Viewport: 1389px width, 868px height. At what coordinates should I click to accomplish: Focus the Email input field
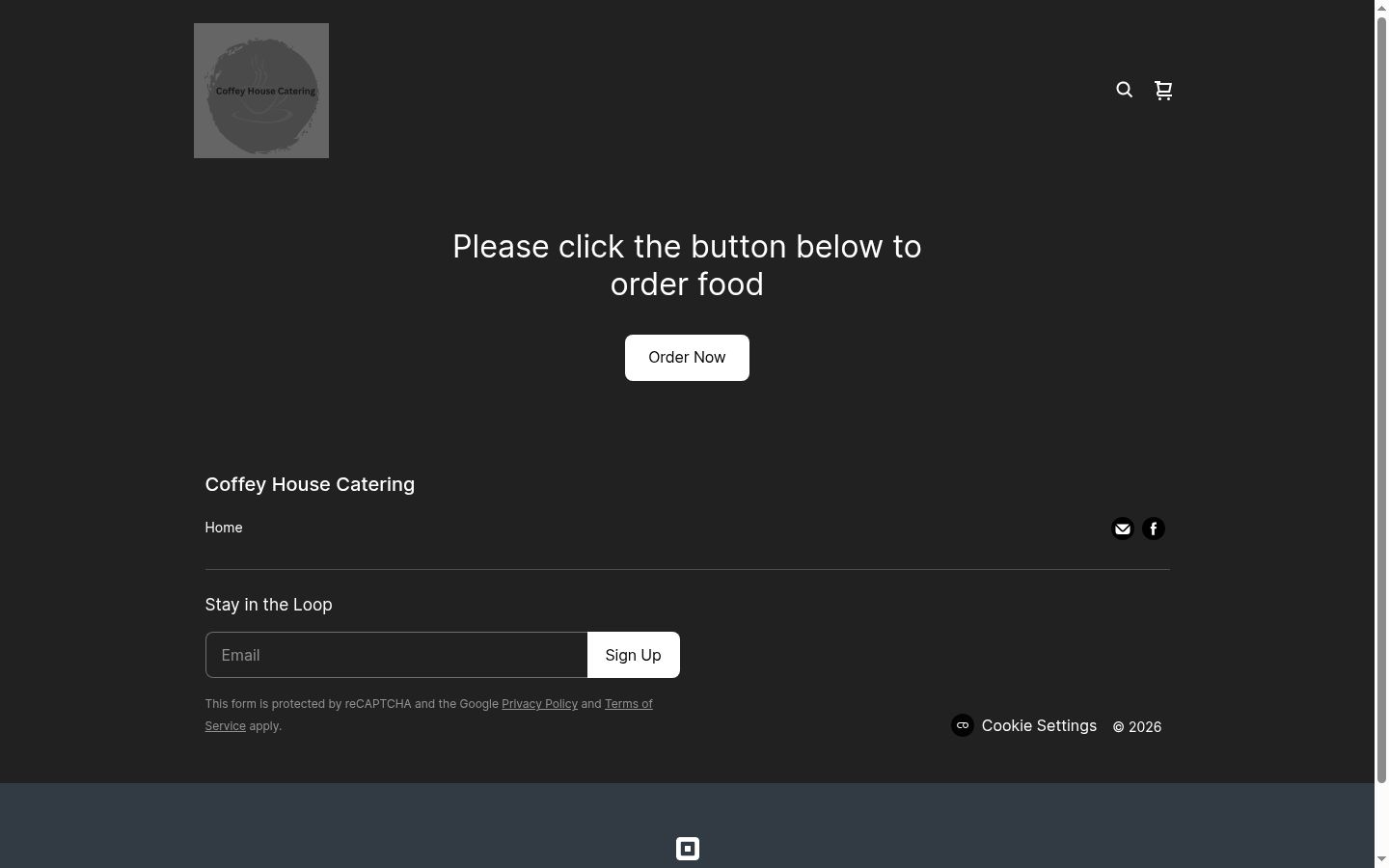(x=396, y=655)
